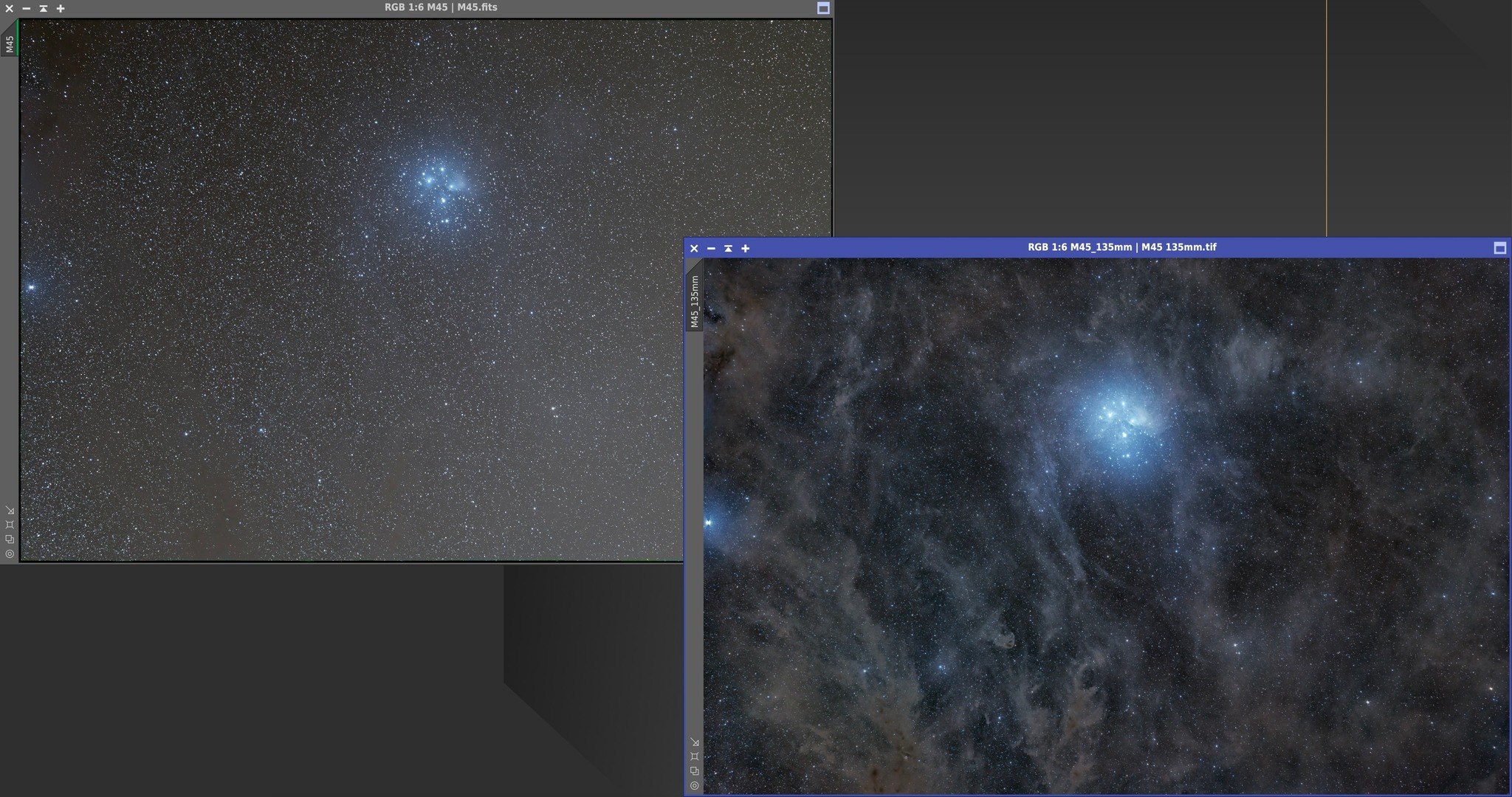The height and width of the screenshot is (797, 1512).
Task: Click overlapping squares icon in M45.fits window sidebar
Action: click(10, 539)
